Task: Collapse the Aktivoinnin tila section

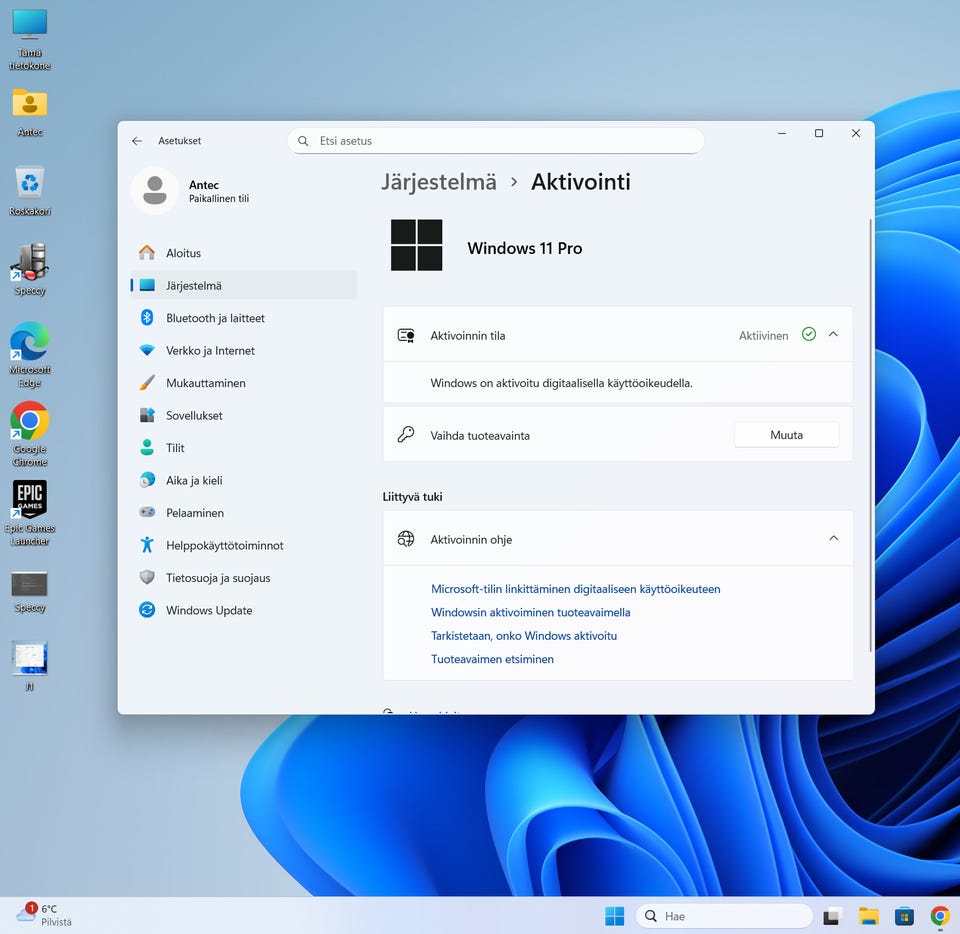Action: click(833, 335)
